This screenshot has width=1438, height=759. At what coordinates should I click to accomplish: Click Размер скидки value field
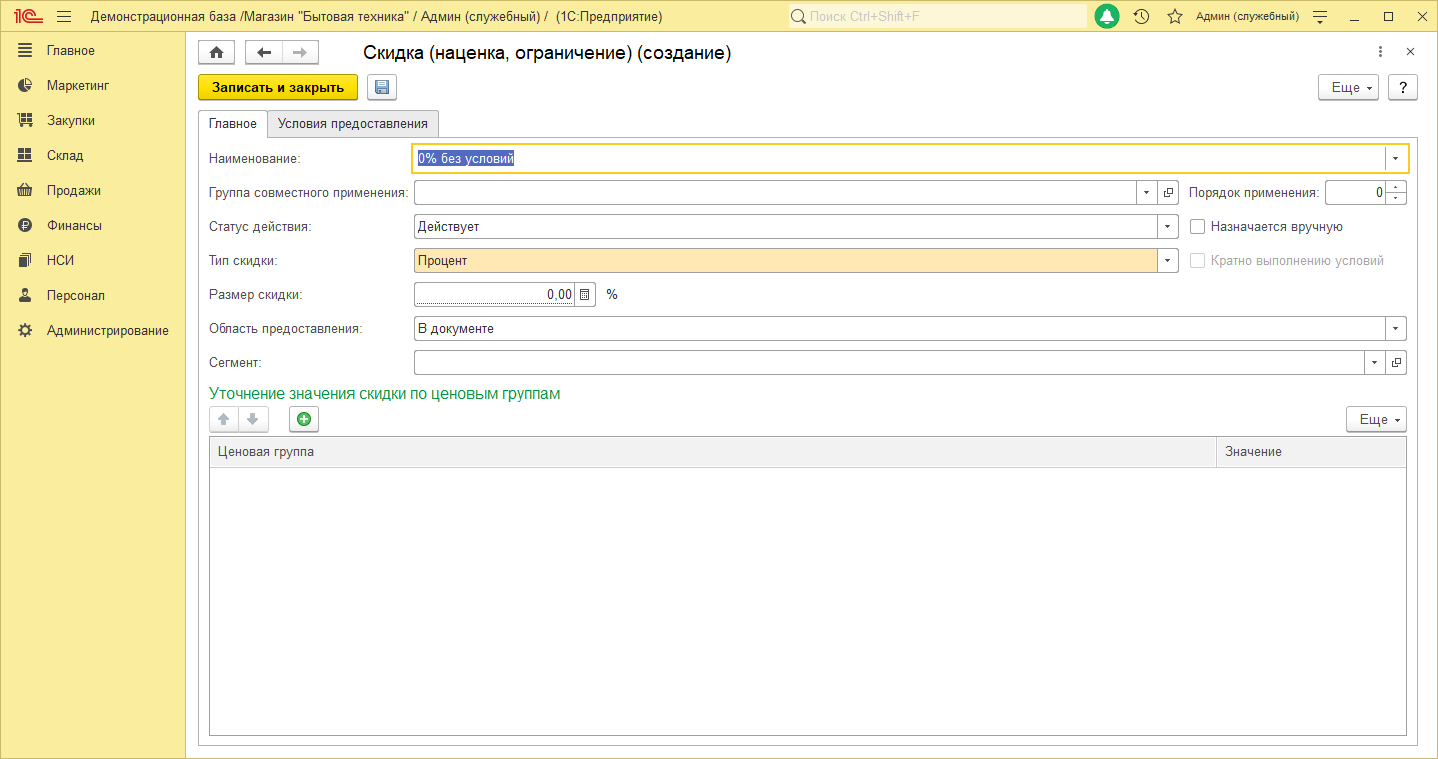(495, 295)
